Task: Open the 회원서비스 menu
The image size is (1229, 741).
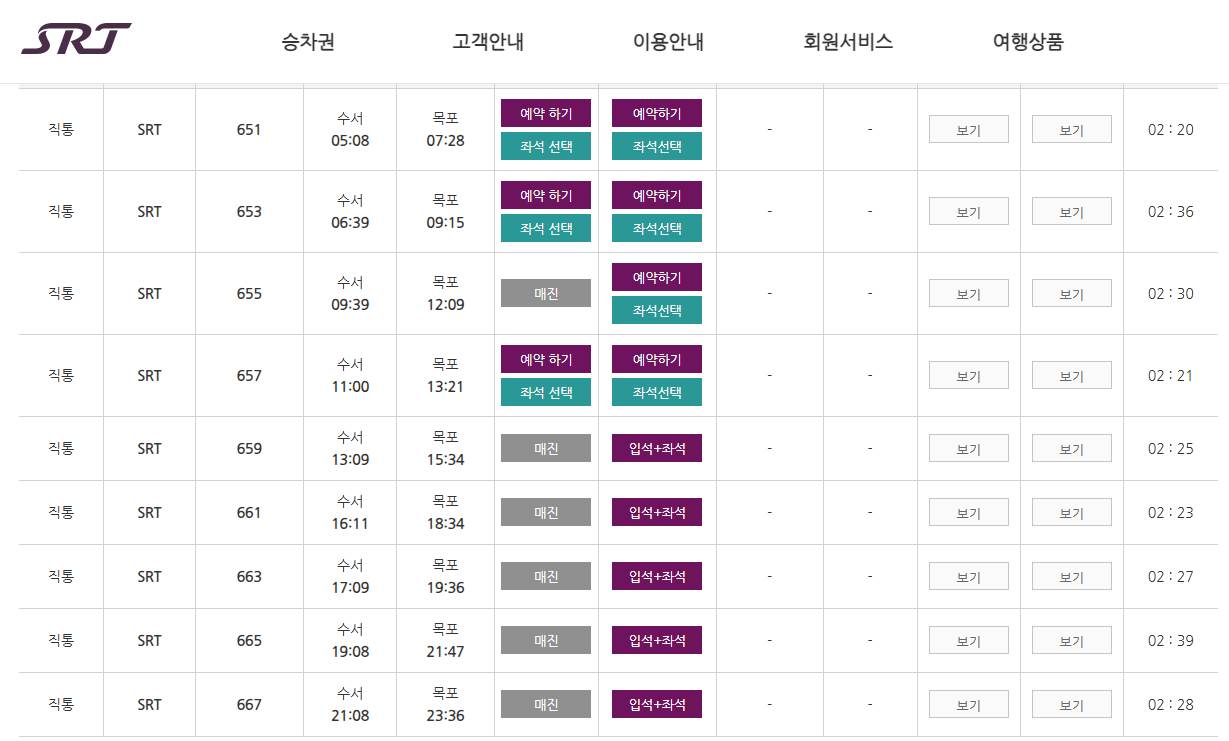Action: [848, 42]
